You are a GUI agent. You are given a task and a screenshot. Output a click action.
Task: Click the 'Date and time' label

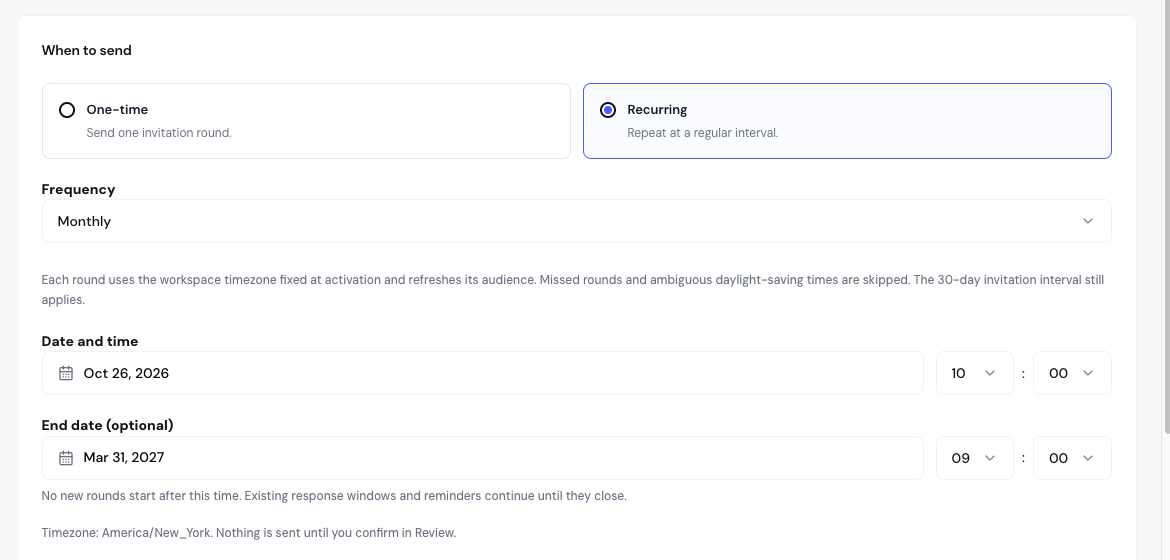[90, 341]
